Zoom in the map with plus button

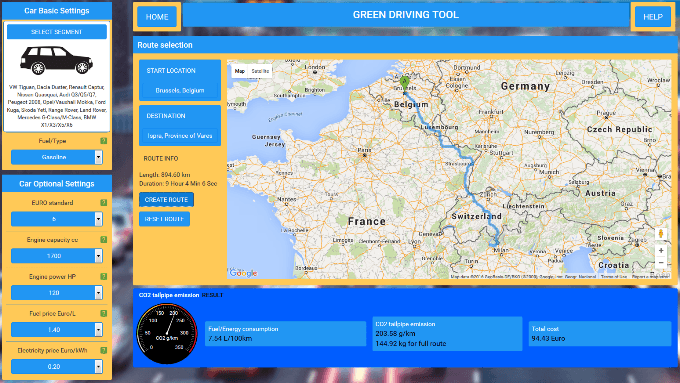pyautogui.click(x=661, y=251)
